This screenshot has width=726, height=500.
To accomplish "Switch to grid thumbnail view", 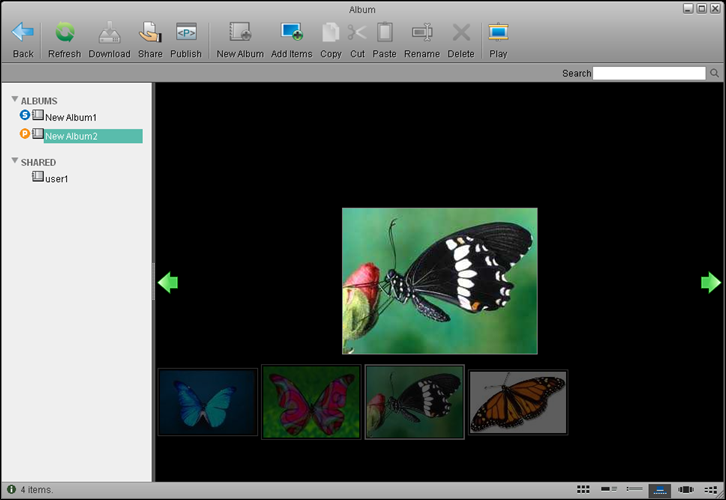I will (583, 489).
